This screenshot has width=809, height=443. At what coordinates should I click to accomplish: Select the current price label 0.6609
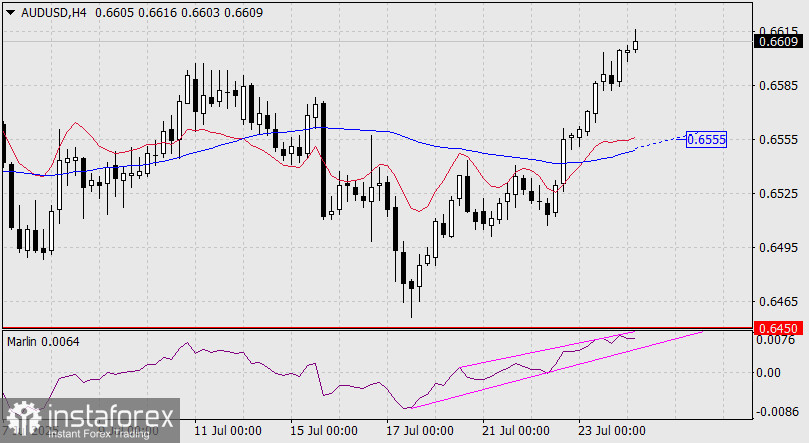point(779,42)
